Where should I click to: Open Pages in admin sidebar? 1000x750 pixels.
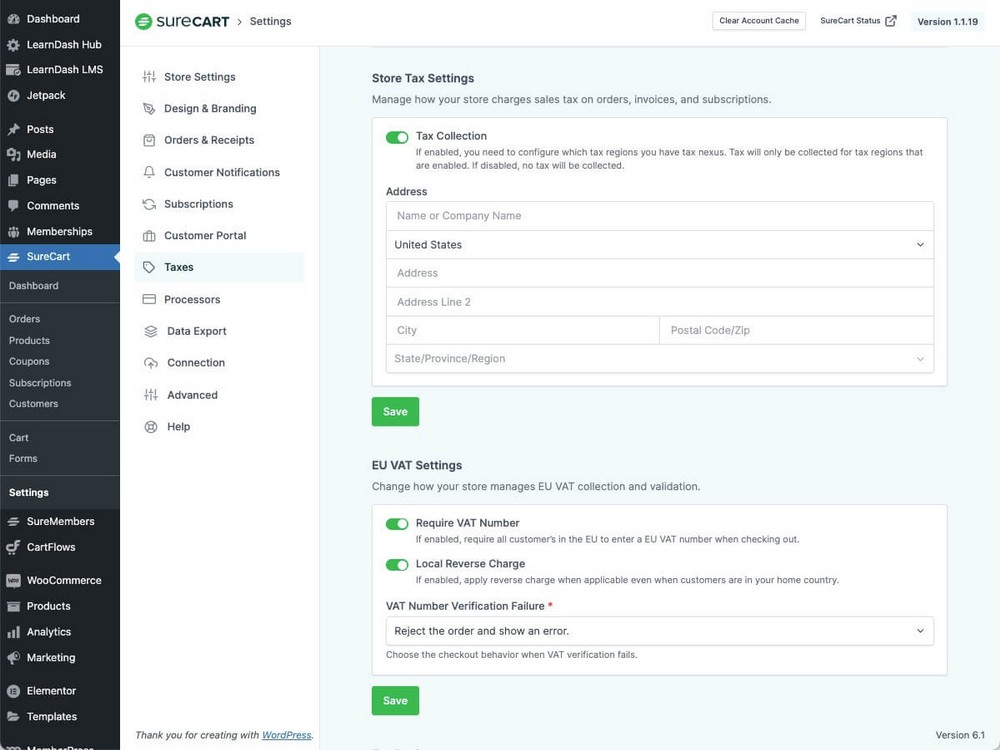60,180
